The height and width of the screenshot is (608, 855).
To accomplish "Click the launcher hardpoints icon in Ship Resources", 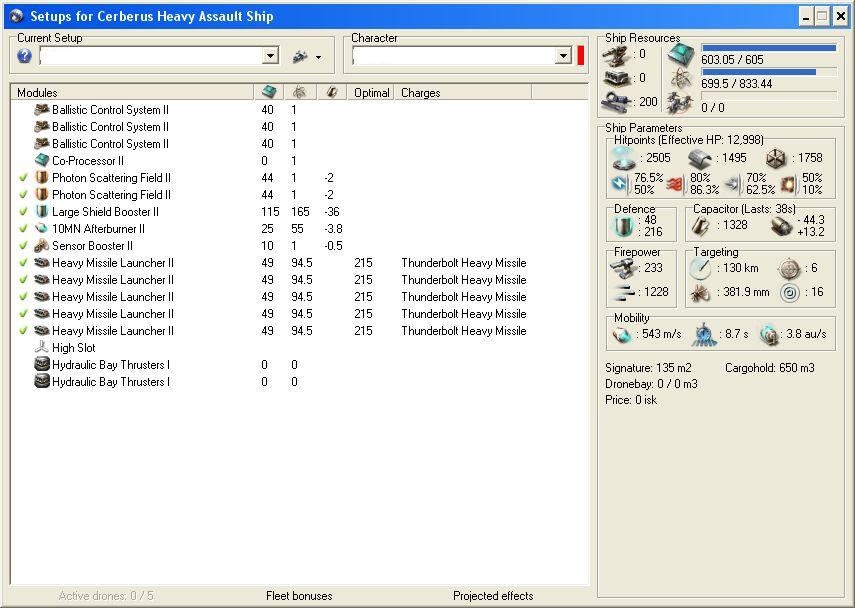I will tap(618, 79).
